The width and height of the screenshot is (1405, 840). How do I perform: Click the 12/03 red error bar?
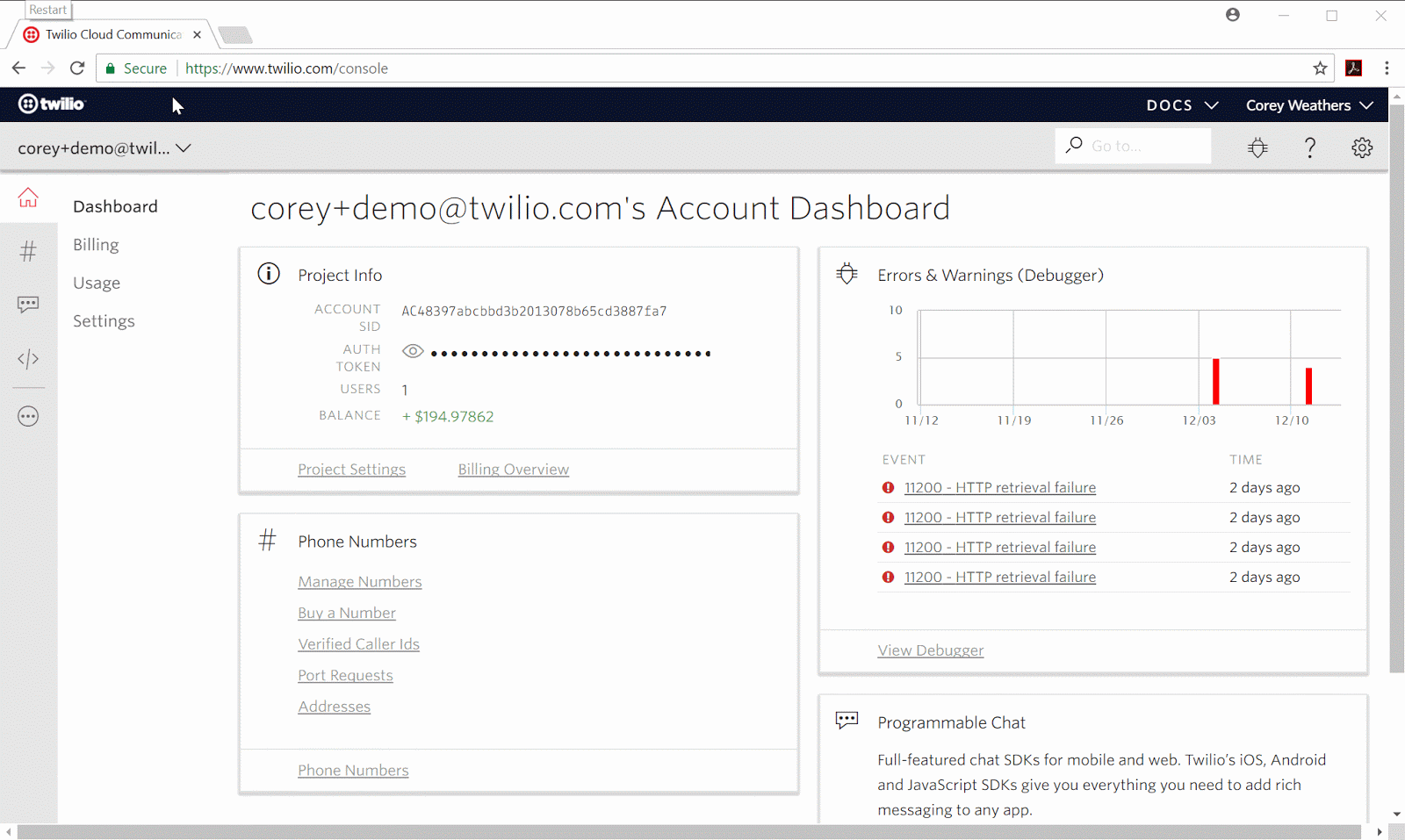1216,381
